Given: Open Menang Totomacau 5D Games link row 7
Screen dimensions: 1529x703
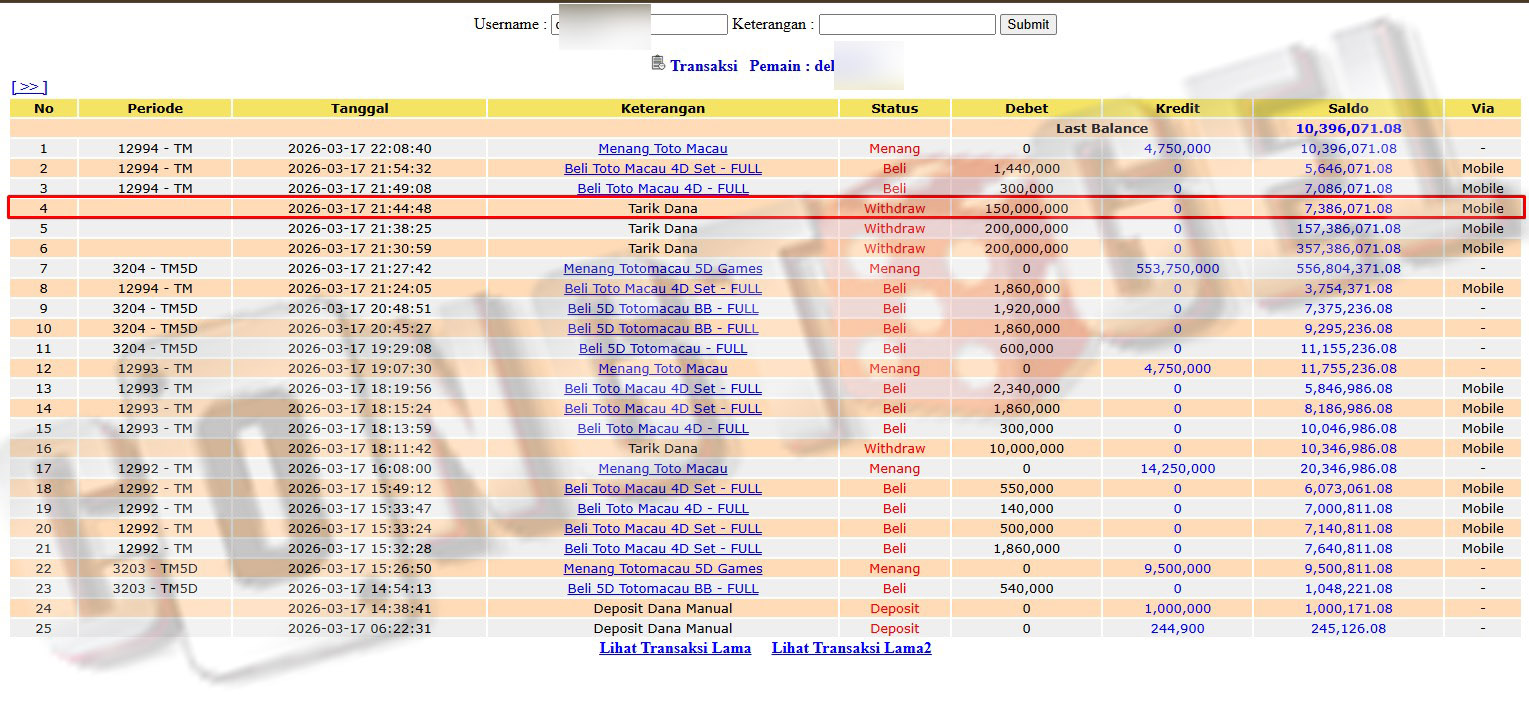Looking at the screenshot, I should pos(663,268).
